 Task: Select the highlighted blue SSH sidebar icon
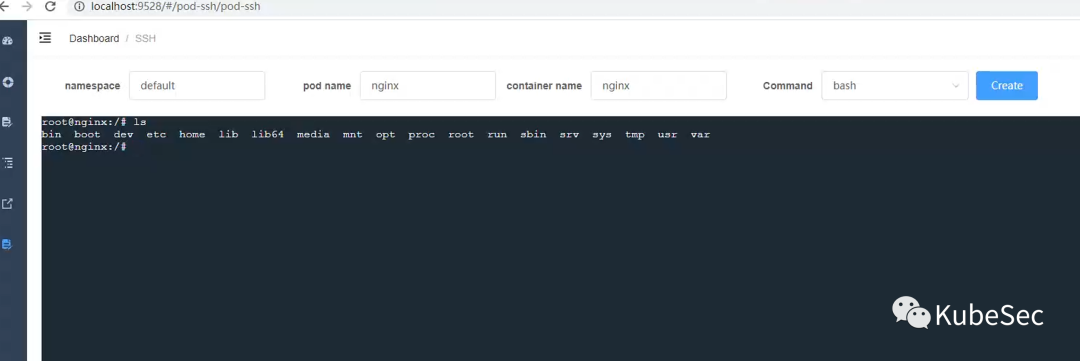pos(7,244)
